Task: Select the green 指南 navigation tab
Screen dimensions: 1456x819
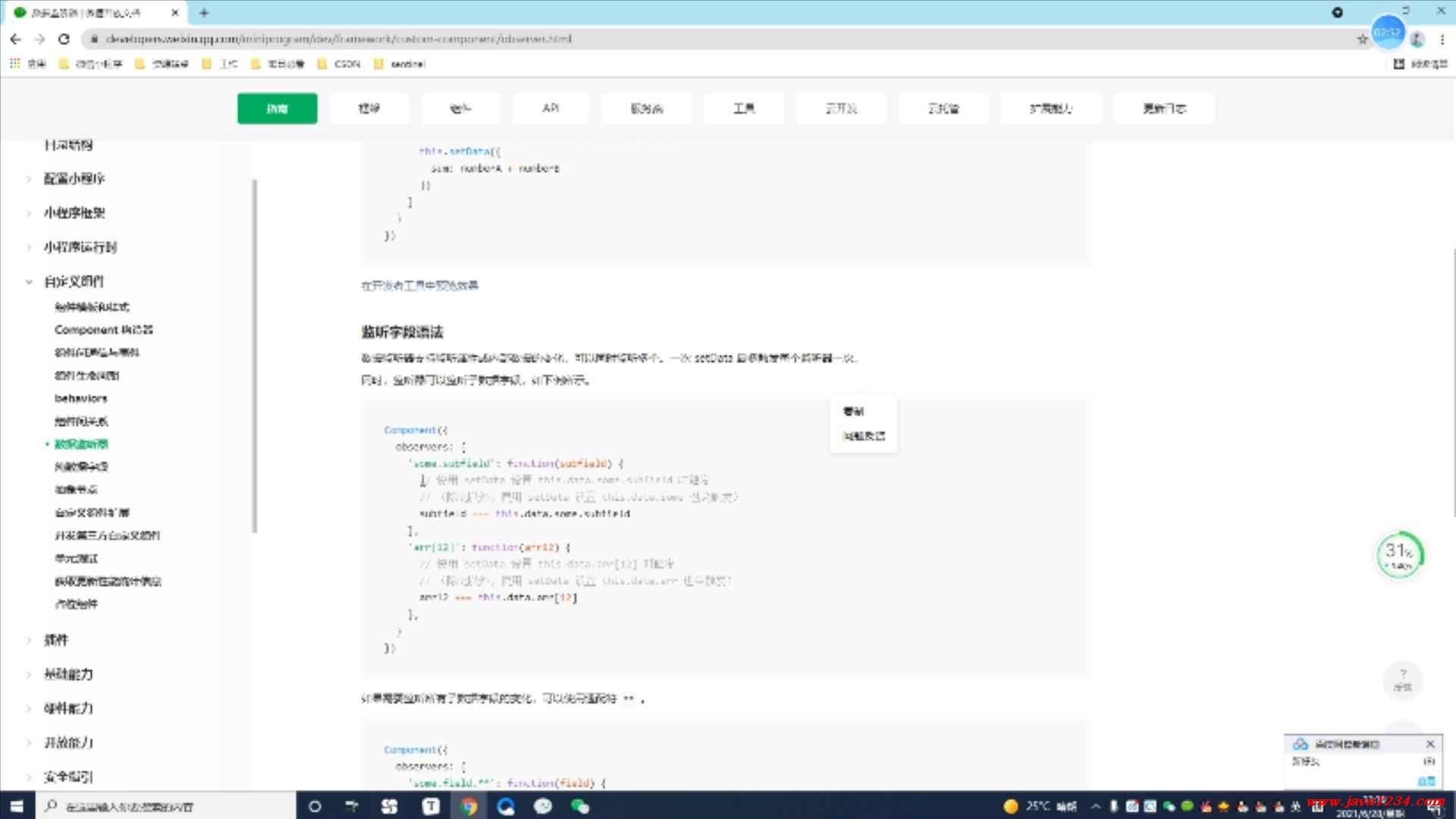Action: (278, 108)
